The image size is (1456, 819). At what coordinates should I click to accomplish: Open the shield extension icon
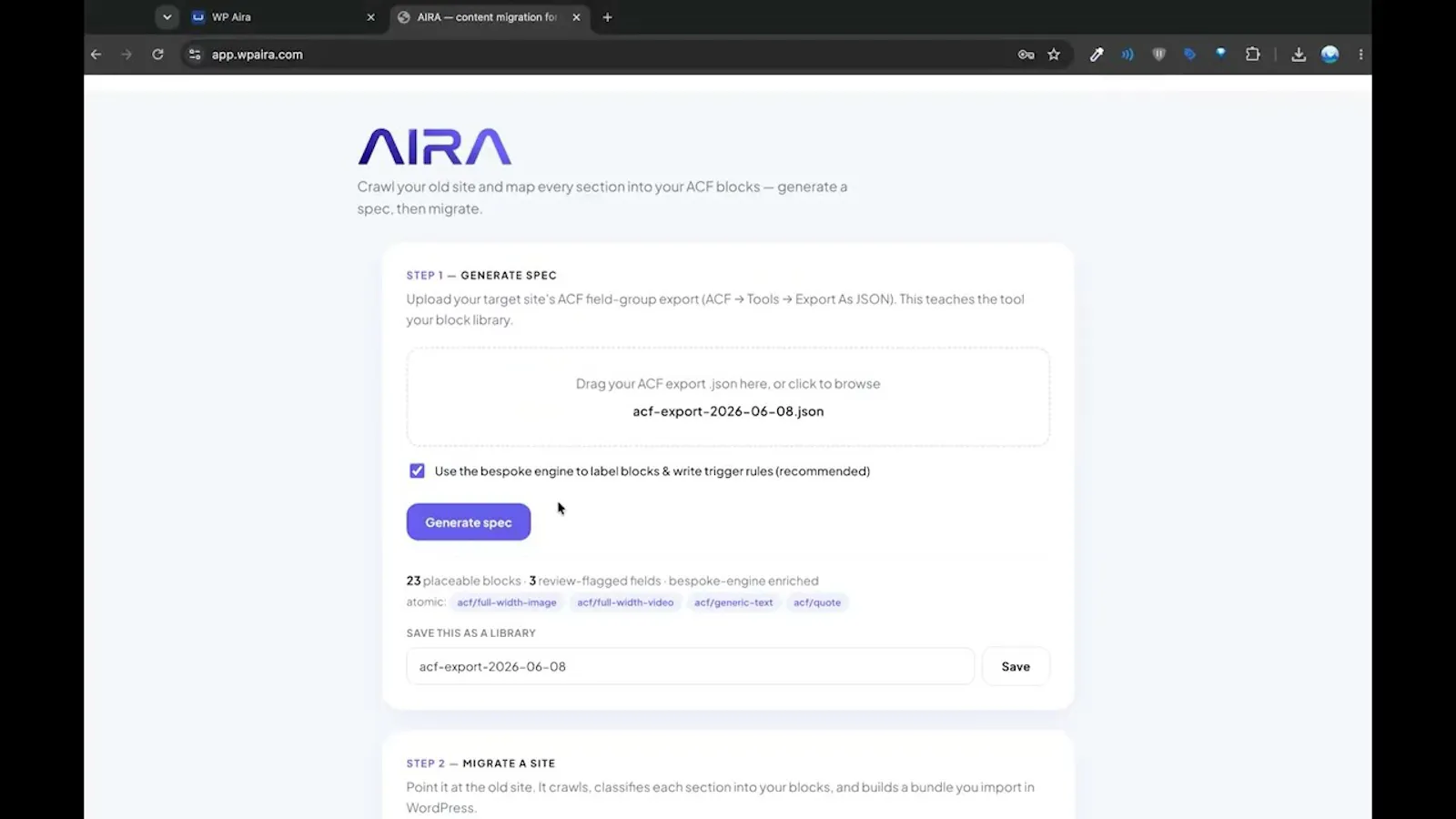click(x=1158, y=55)
